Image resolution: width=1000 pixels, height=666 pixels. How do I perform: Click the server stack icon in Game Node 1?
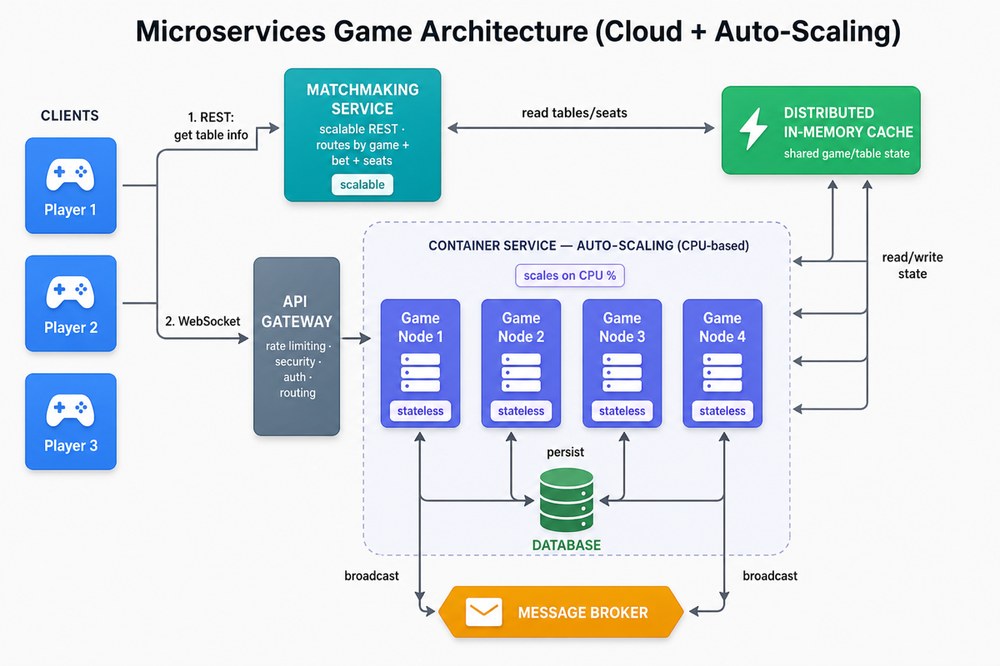420,373
